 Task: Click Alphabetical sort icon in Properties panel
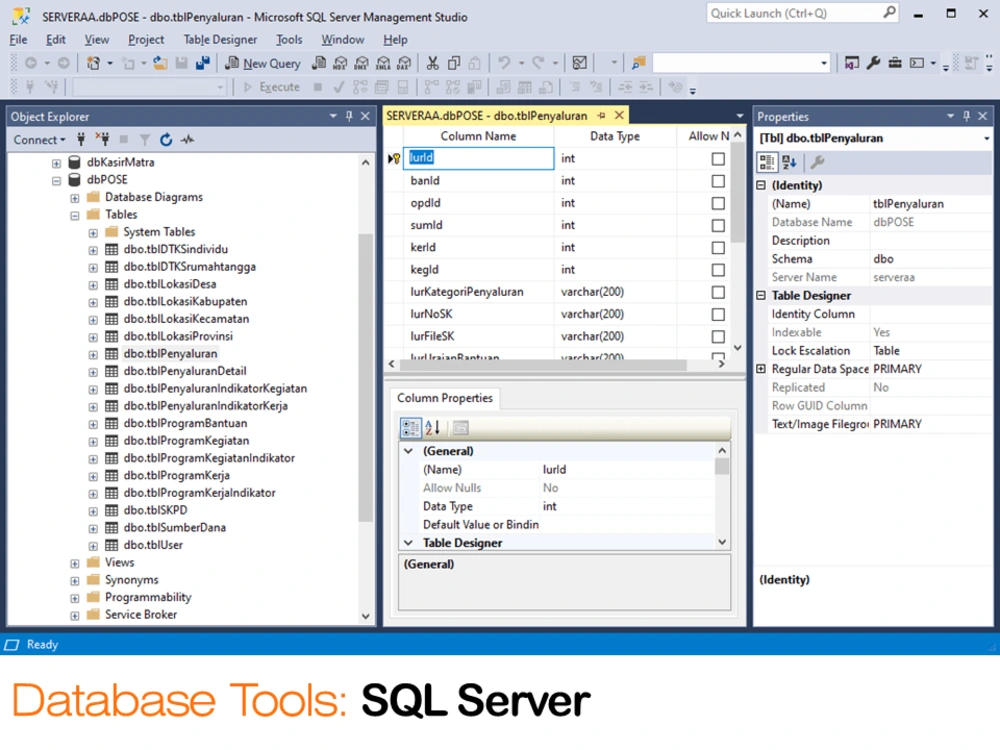[x=790, y=163]
